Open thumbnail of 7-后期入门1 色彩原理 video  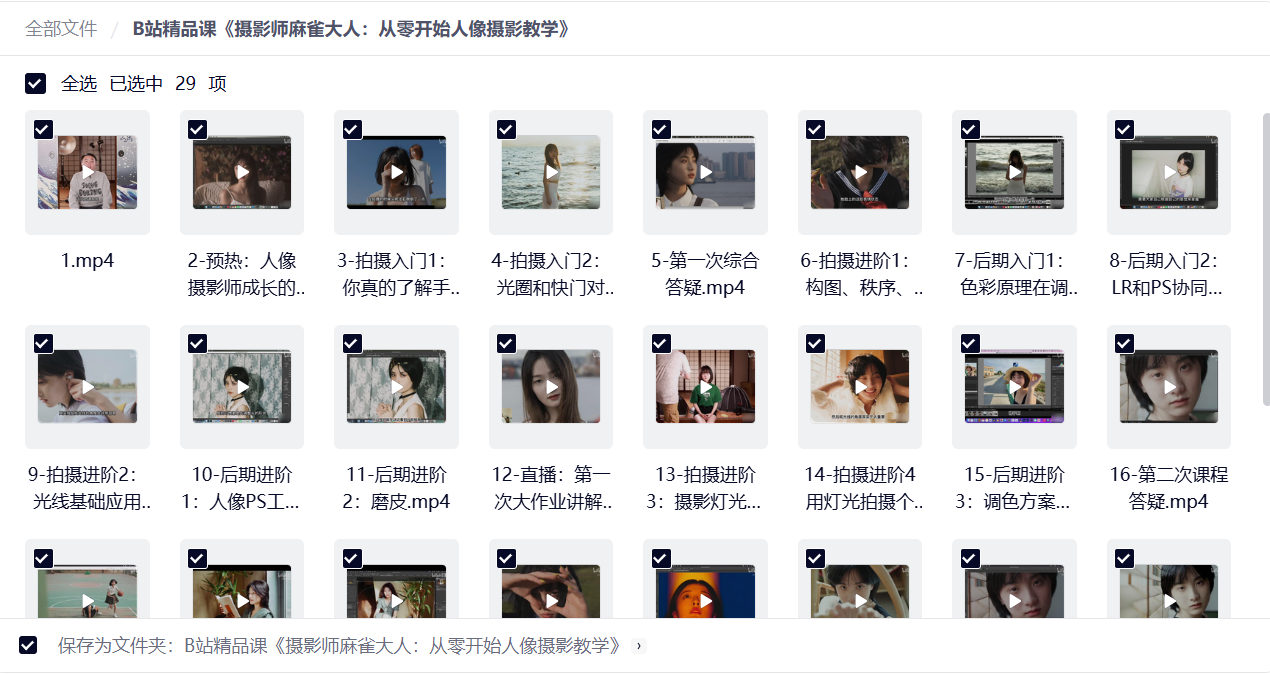[x=1015, y=172]
